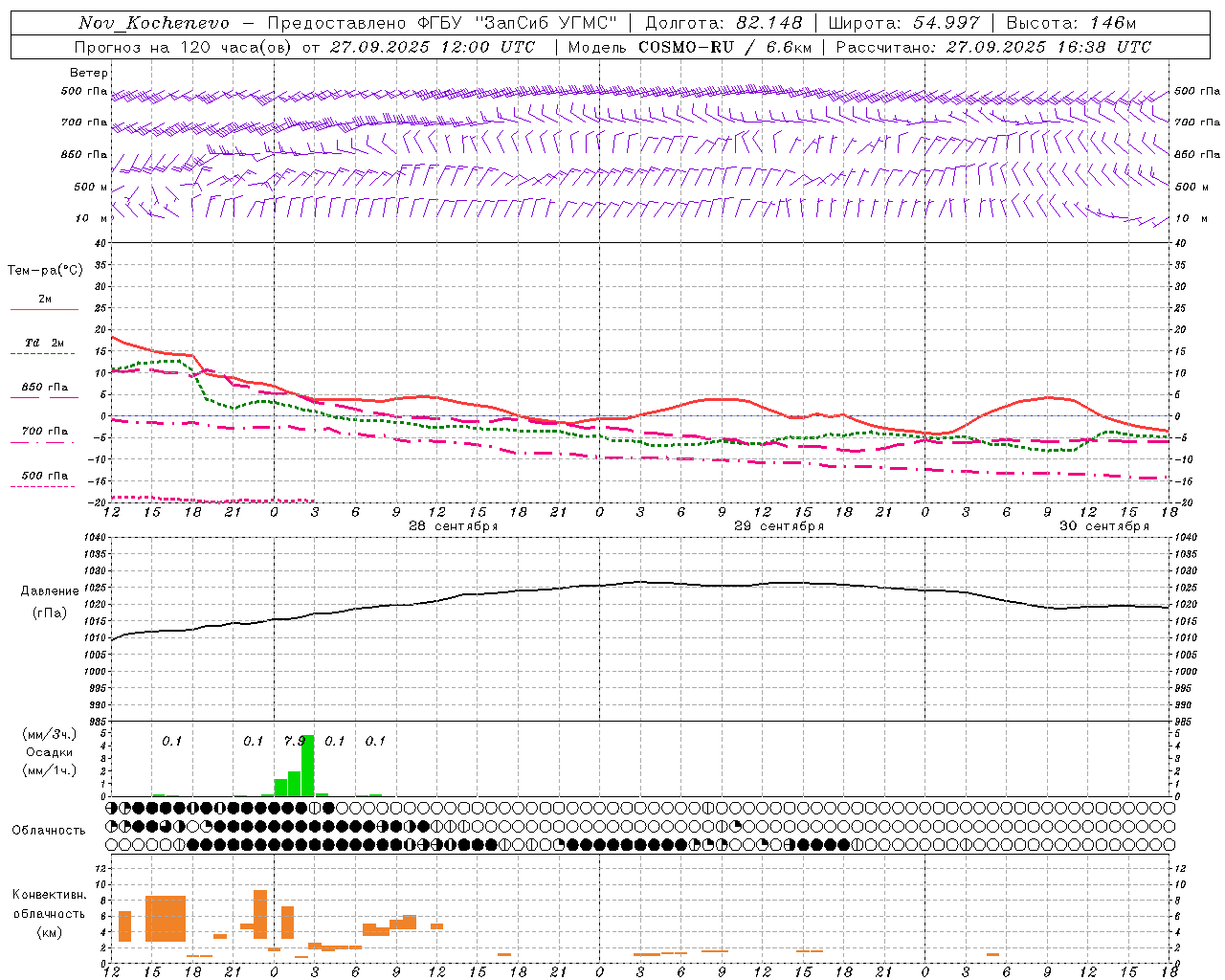Click the 7.9 precipitation amount label

tap(295, 741)
